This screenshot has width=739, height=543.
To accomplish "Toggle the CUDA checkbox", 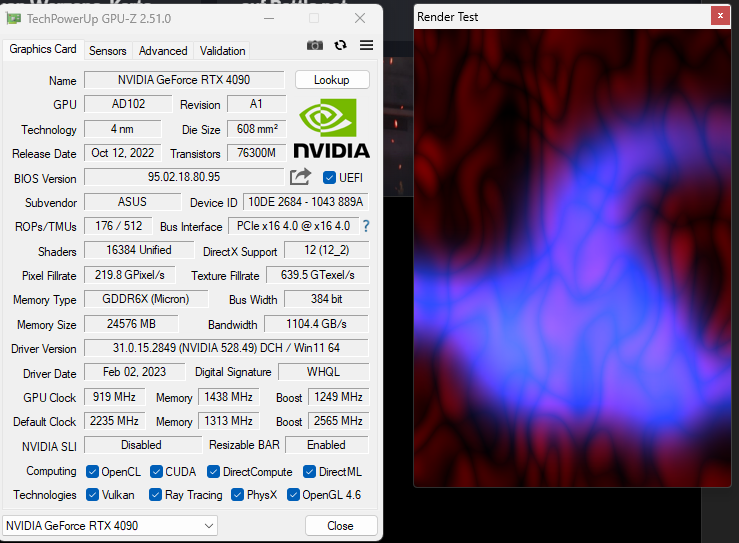I will 156,472.
